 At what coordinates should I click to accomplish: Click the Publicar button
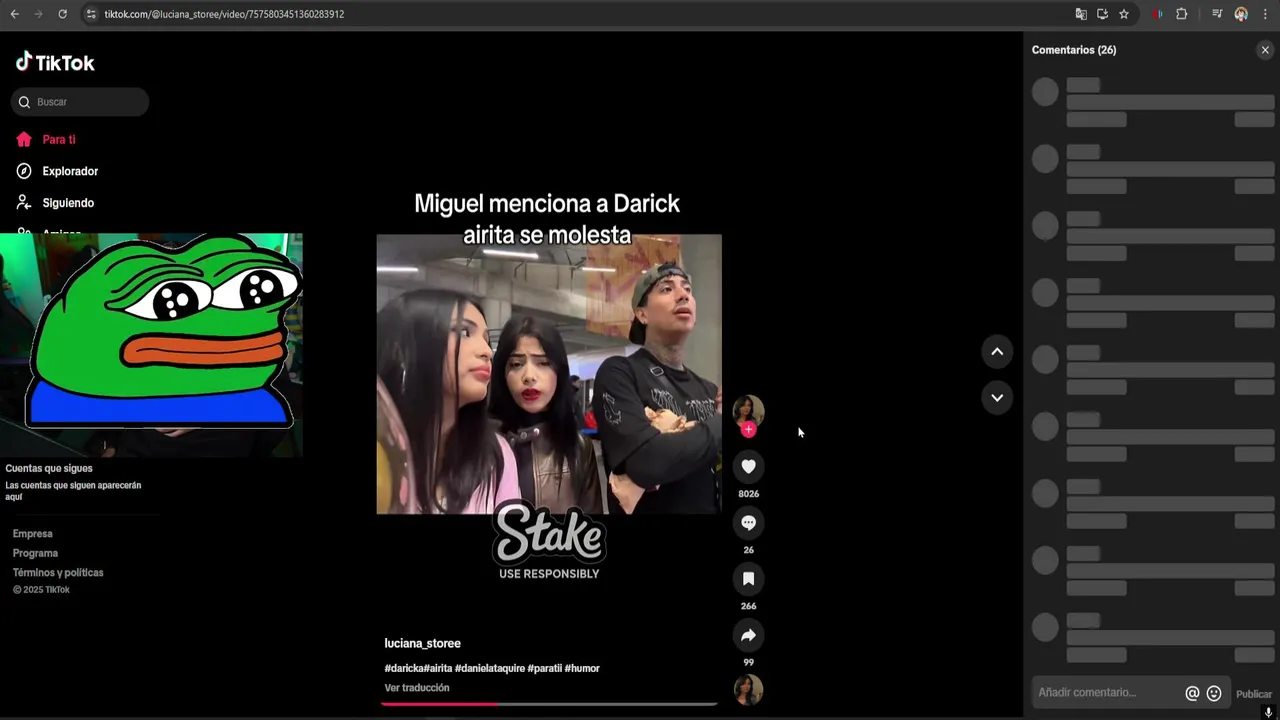coord(1254,694)
